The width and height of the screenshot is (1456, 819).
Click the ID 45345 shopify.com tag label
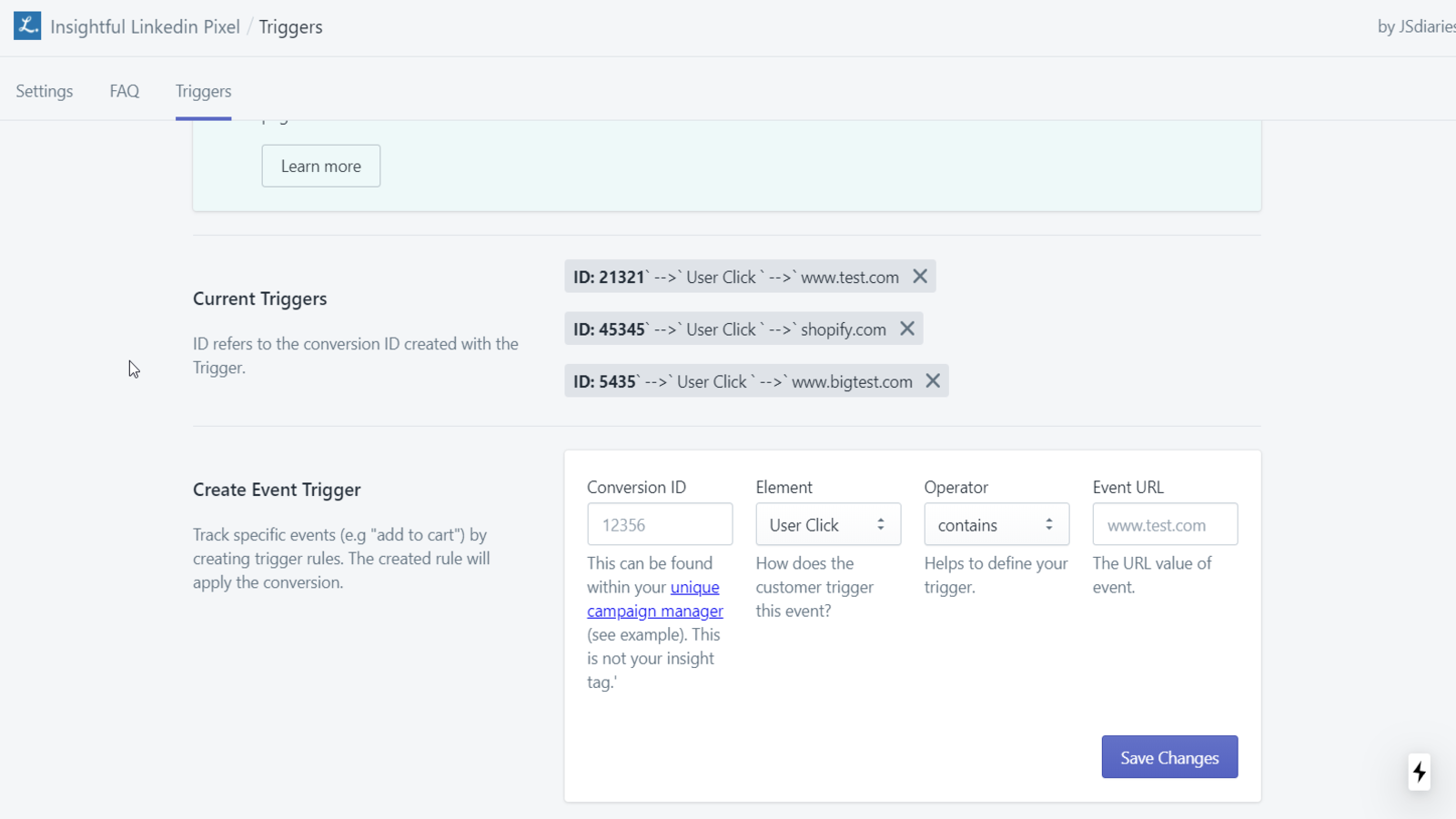[x=730, y=329]
